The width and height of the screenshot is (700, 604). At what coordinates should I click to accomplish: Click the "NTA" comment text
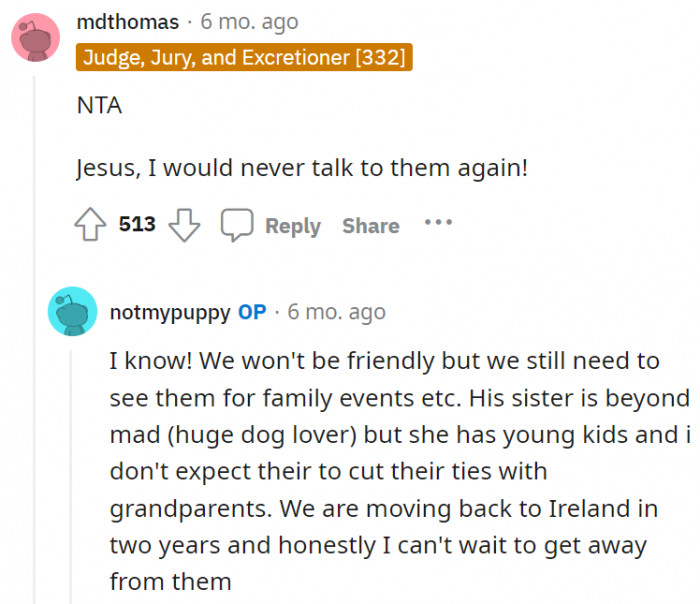(x=99, y=105)
